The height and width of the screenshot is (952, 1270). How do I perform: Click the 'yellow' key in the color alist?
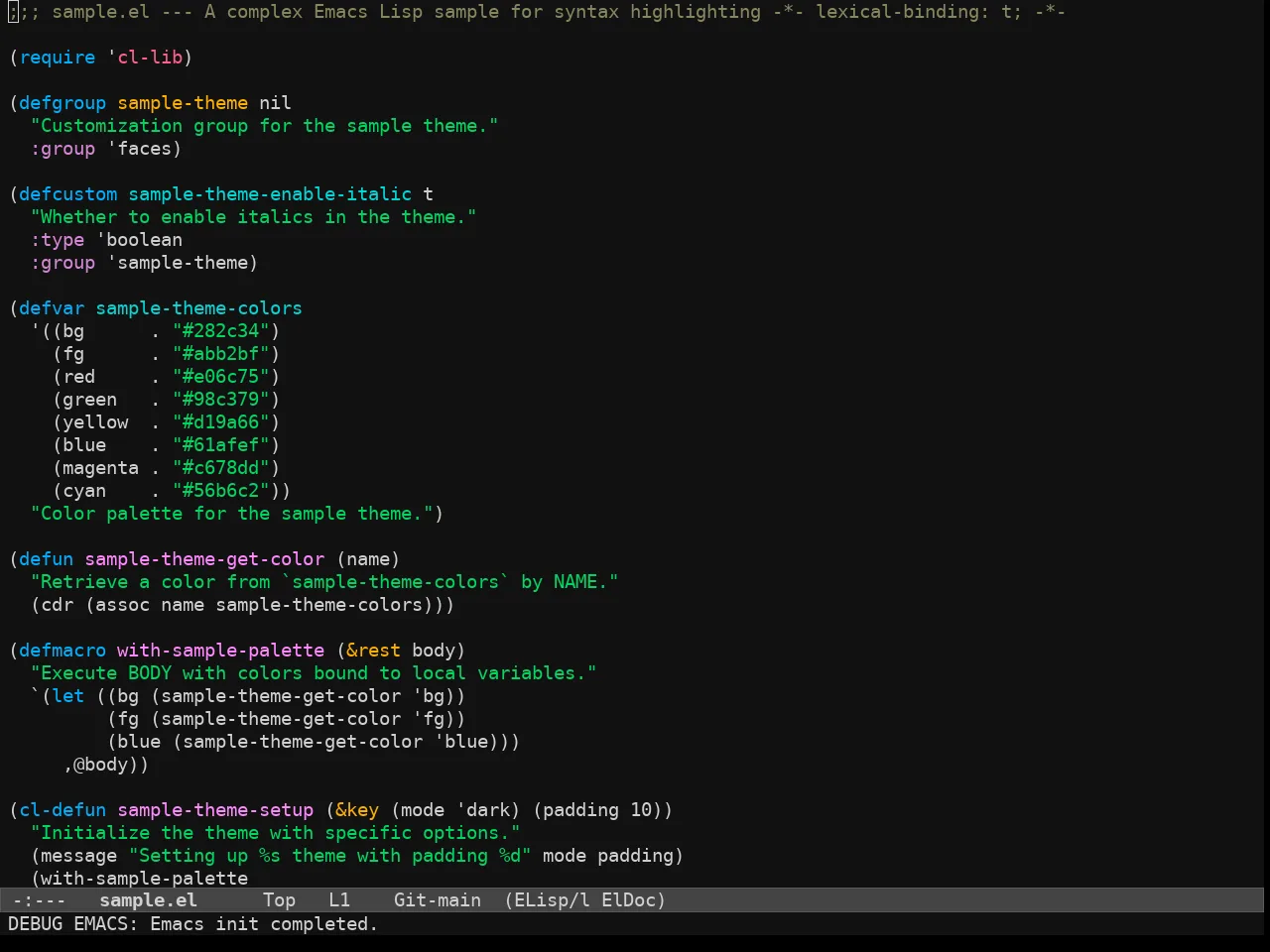pyautogui.click(x=95, y=422)
